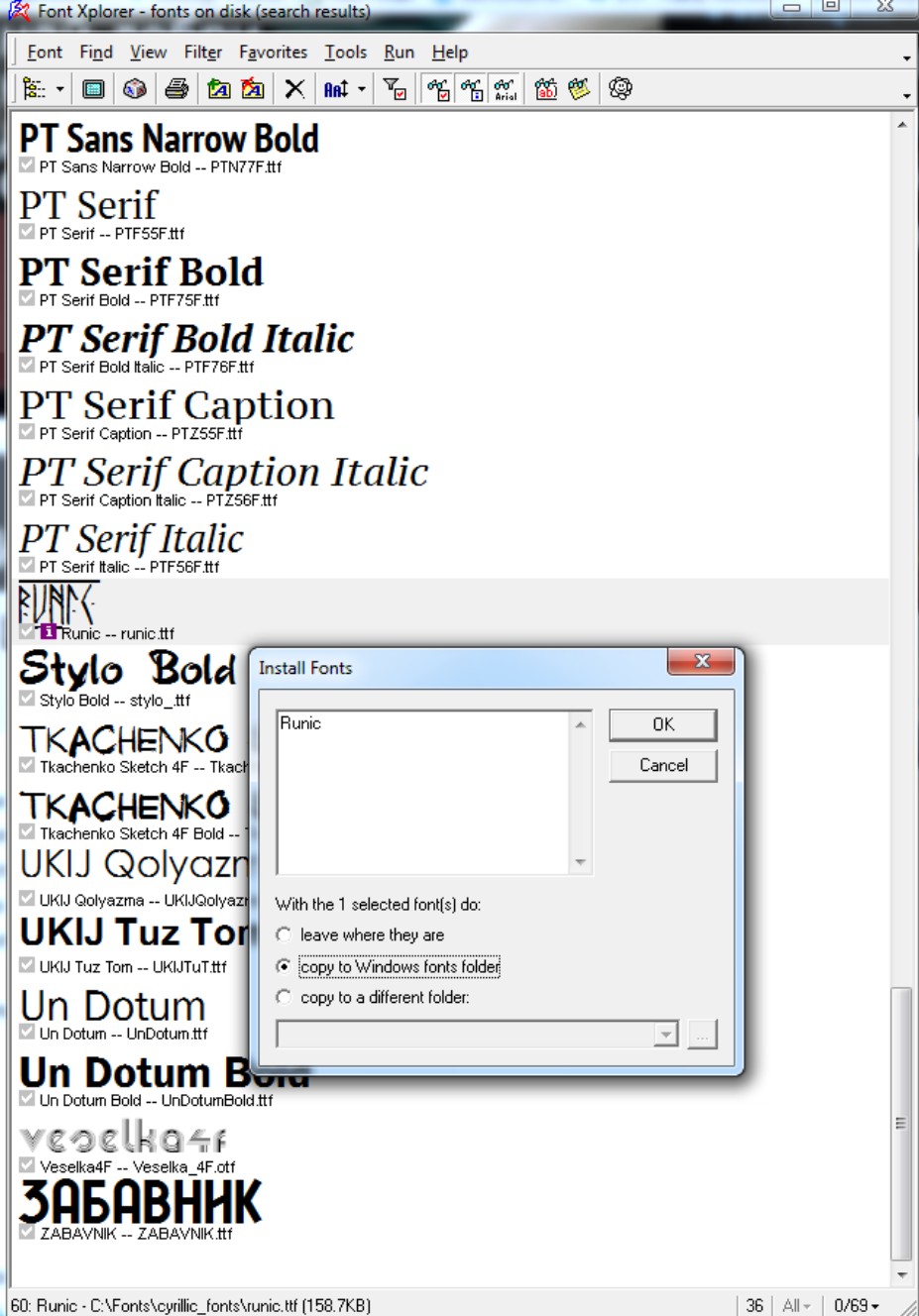Open the font preview window icon
This screenshot has height=1316, width=919.
(x=93, y=89)
